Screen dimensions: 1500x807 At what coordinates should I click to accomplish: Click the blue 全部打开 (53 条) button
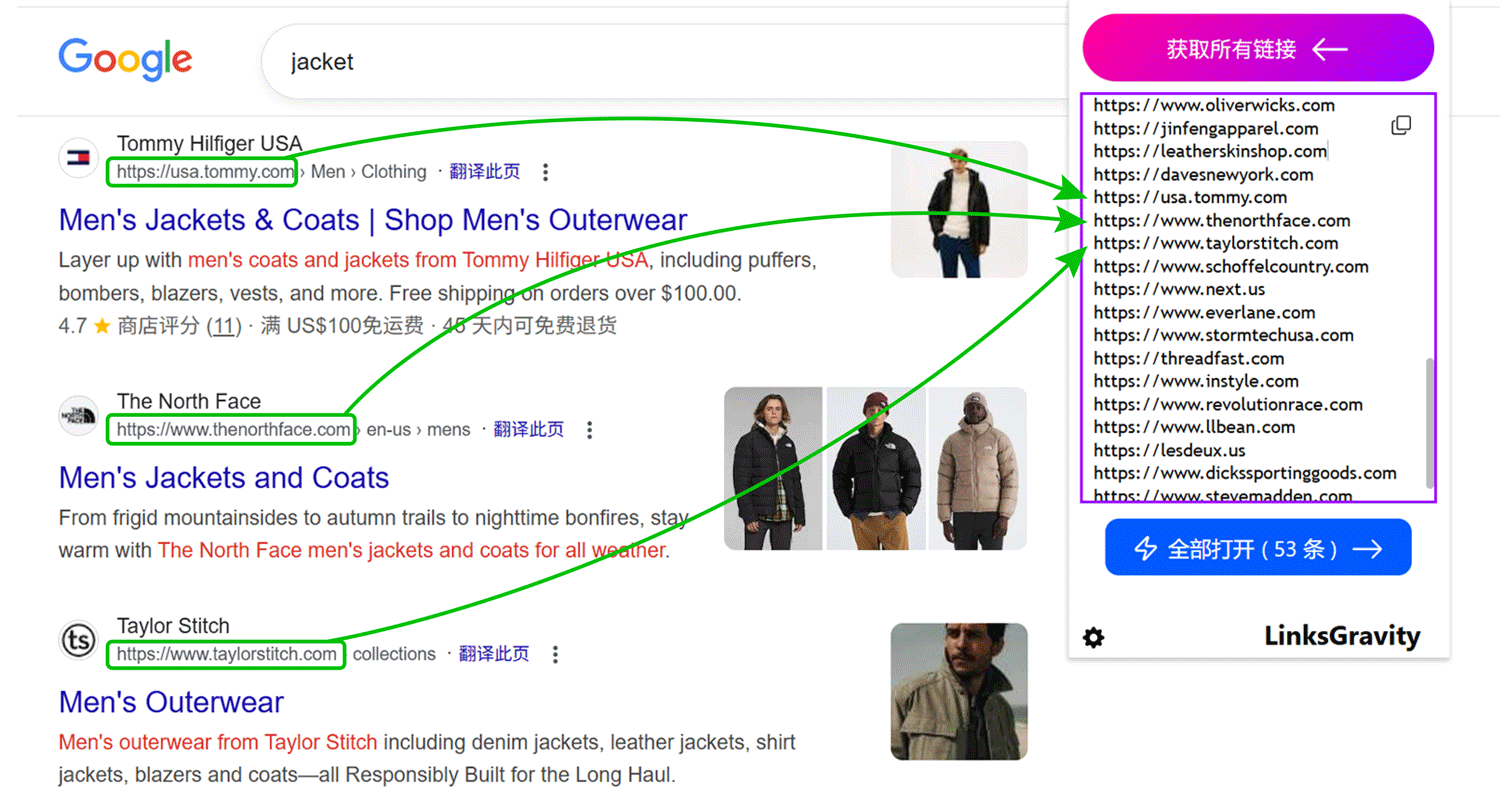1257,548
